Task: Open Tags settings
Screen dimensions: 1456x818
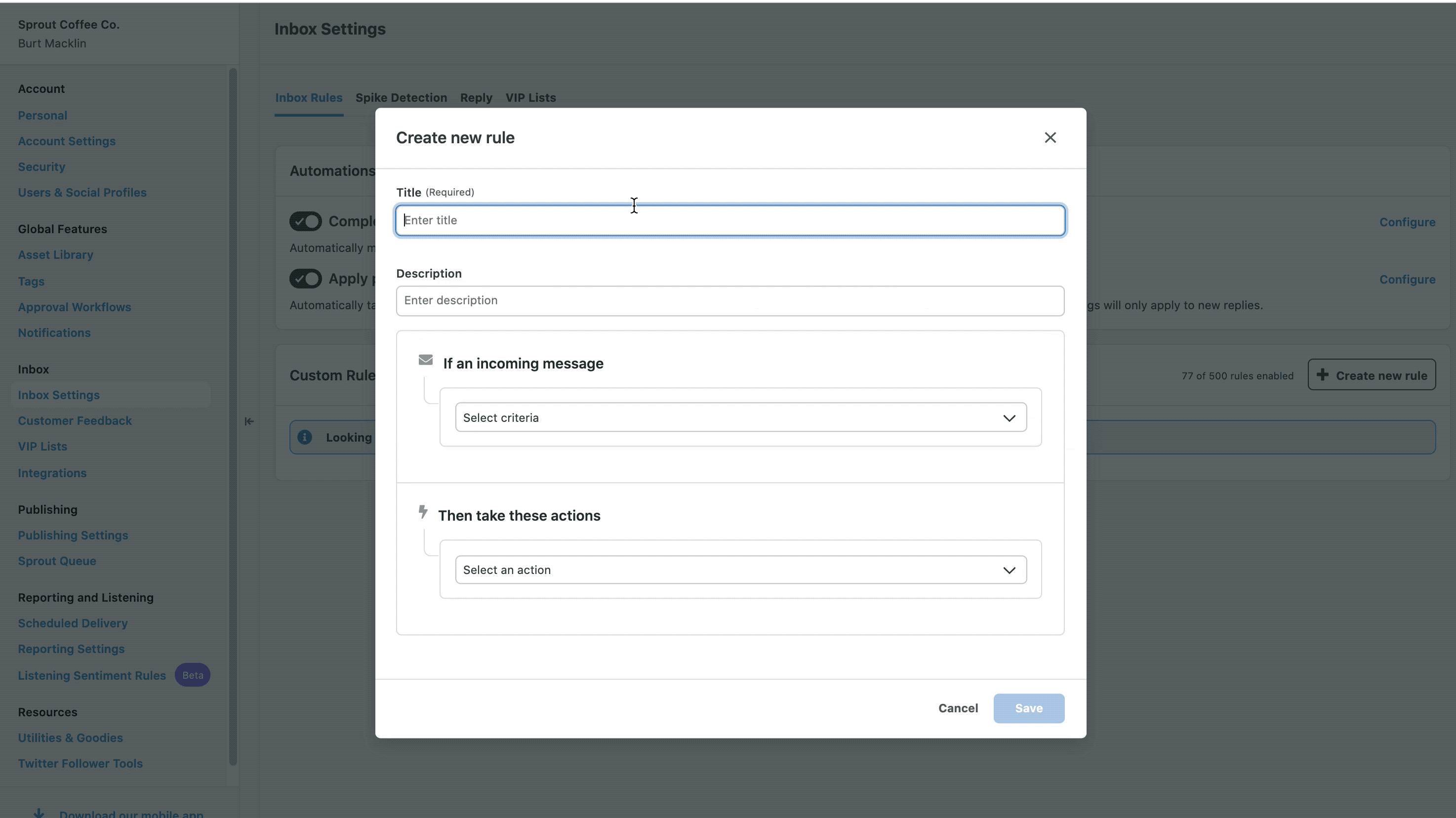Action: click(x=31, y=282)
